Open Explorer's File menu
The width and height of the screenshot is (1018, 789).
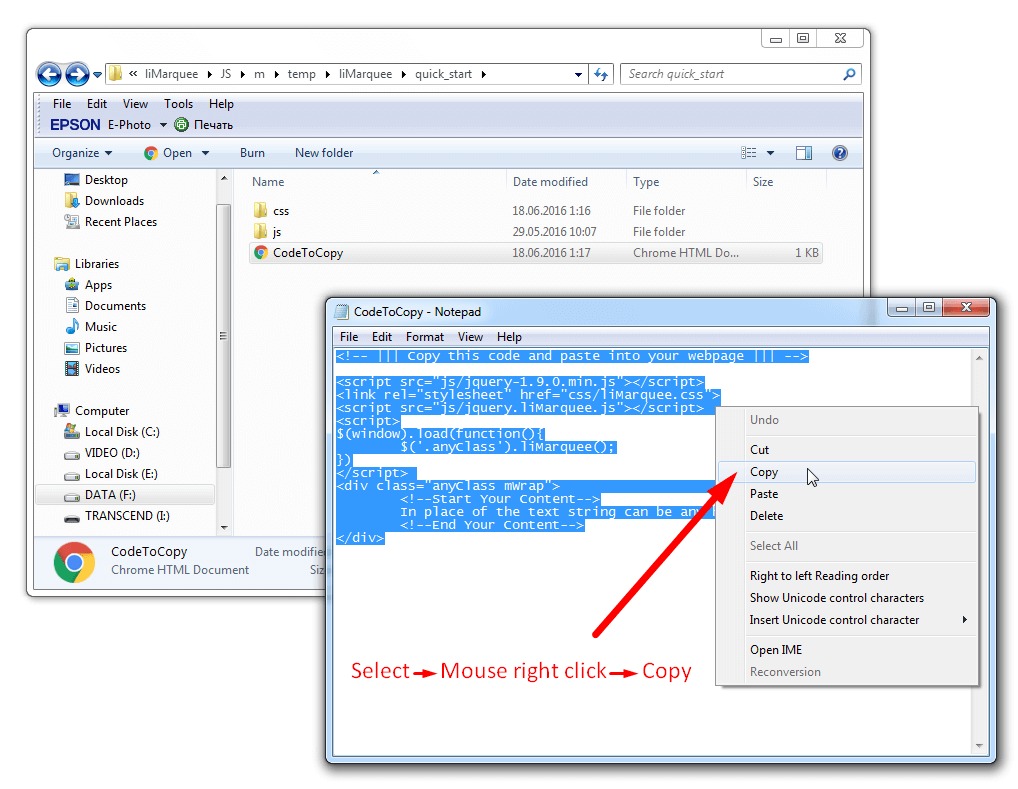pos(62,104)
